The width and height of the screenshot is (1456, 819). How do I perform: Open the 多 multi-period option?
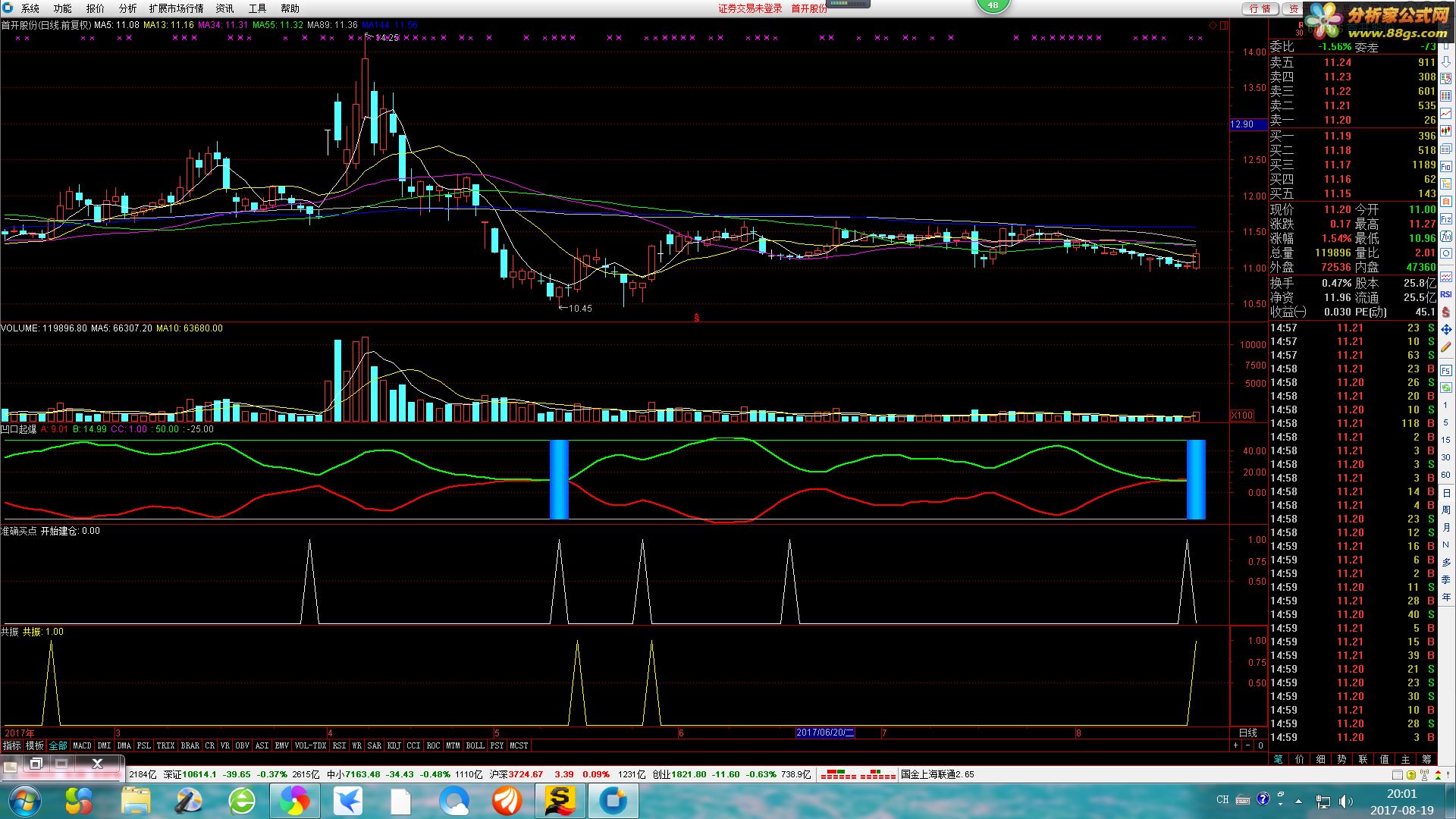coord(1446,562)
